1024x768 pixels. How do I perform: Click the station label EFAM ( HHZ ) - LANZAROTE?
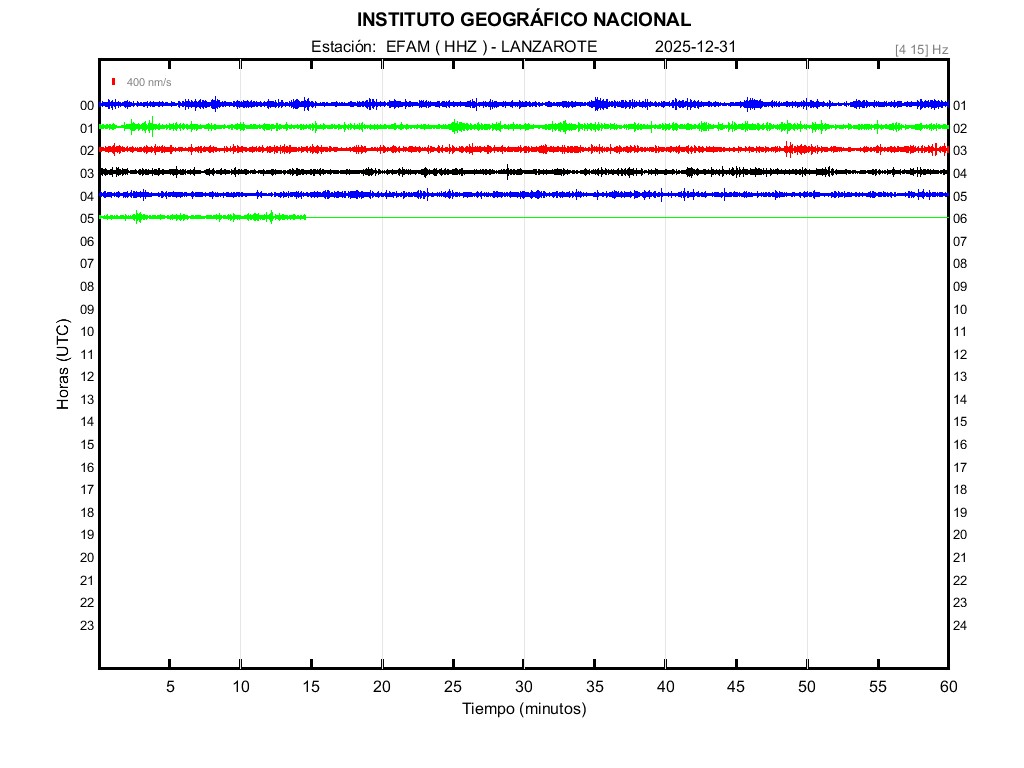tap(454, 47)
